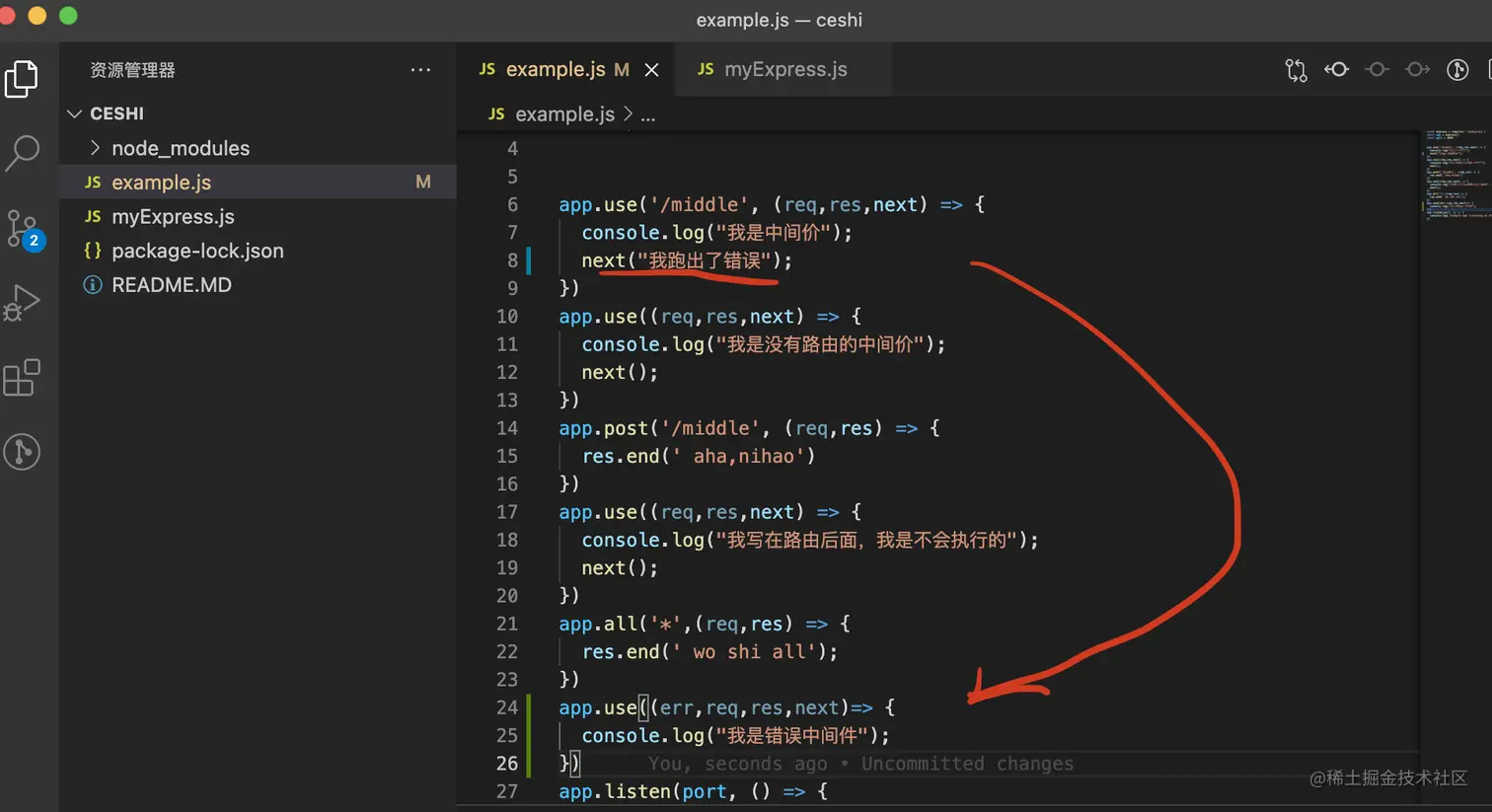Open example.js in the file explorer
Viewport: 1492px width, 812px height.
pyautogui.click(x=259, y=183)
